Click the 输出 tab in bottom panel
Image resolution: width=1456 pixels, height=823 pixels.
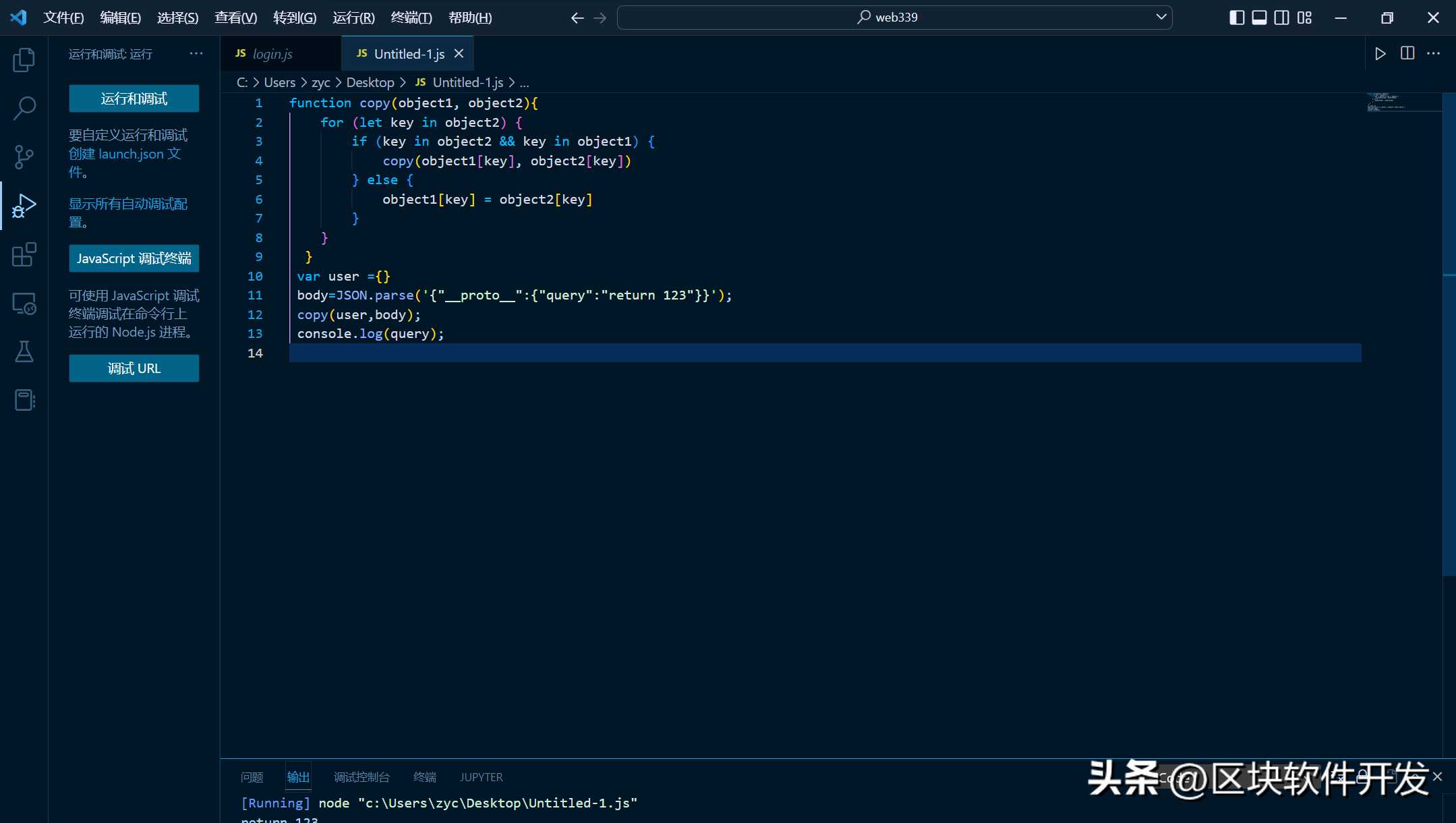(x=298, y=777)
